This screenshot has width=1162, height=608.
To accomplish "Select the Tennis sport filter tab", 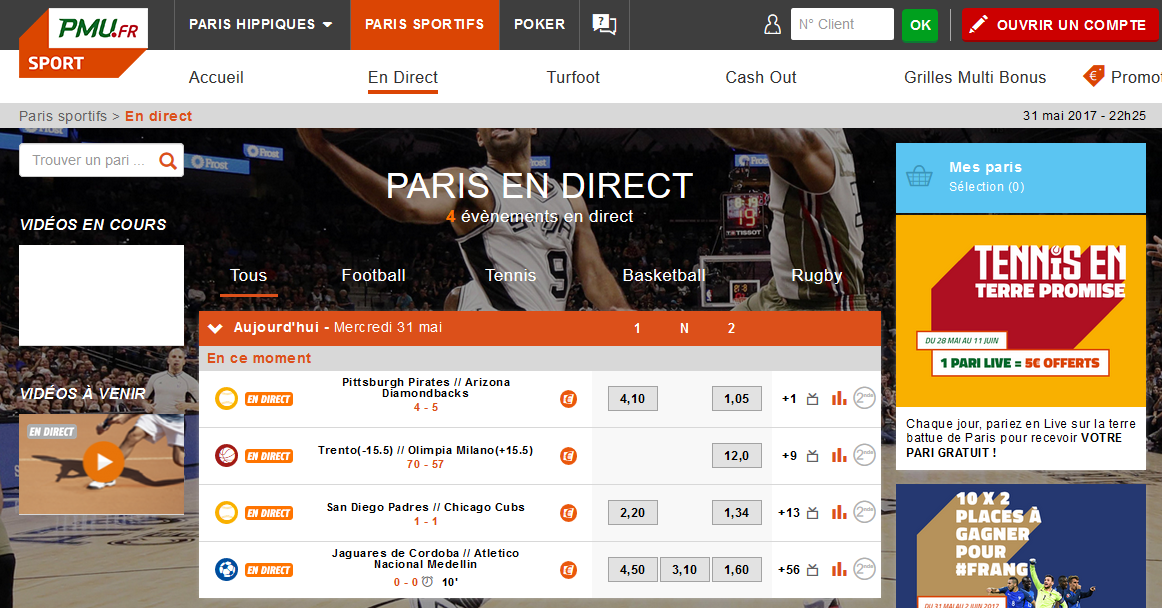I will (x=511, y=276).
